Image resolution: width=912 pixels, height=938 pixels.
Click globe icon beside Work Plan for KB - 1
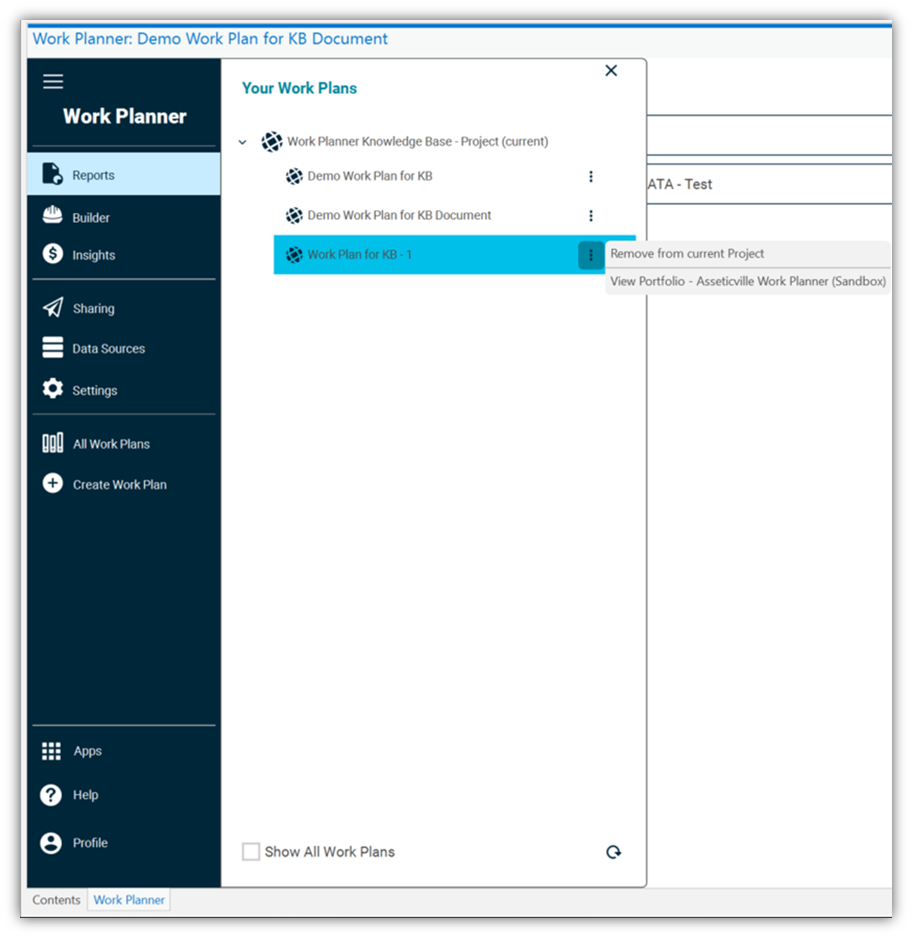click(294, 255)
